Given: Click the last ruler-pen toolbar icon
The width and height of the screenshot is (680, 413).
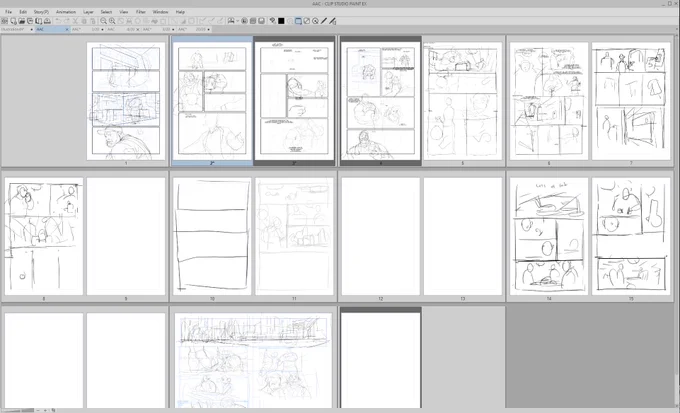Looking at the screenshot, I should click(x=333, y=21).
